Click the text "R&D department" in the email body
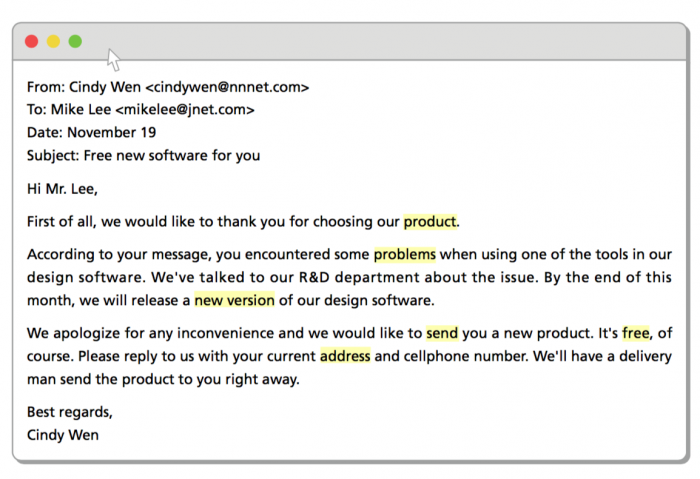 point(359,277)
